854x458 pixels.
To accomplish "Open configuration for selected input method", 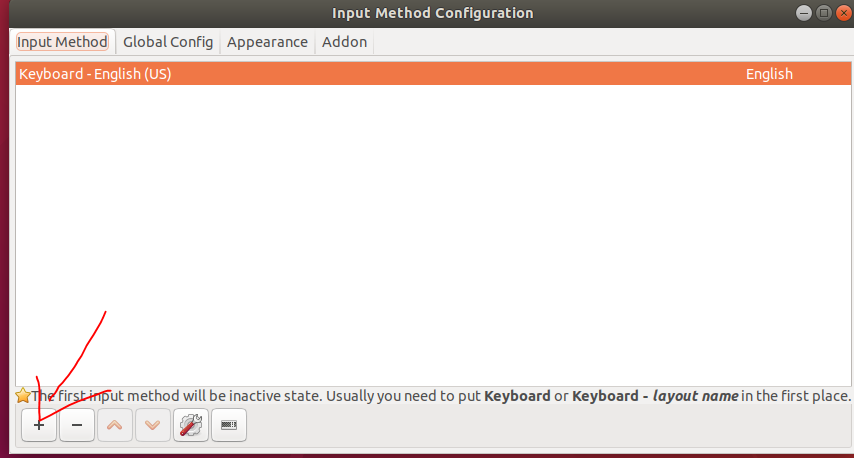I will [x=190, y=425].
